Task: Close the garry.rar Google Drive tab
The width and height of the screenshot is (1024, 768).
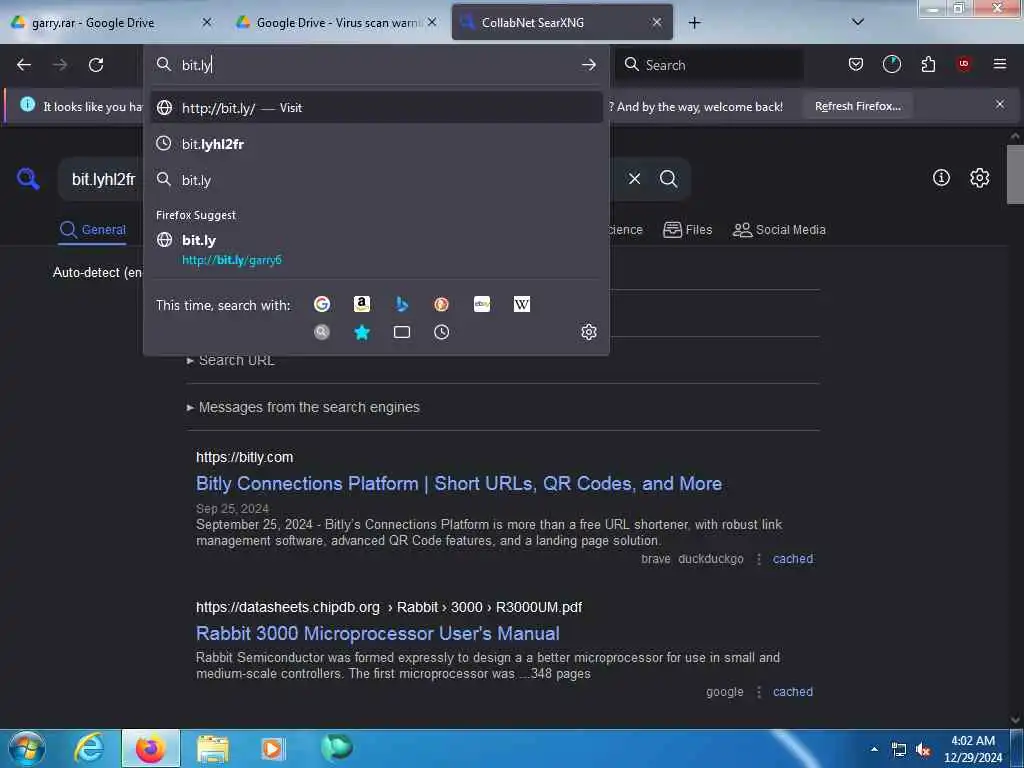Action: pyautogui.click(x=206, y=22)
